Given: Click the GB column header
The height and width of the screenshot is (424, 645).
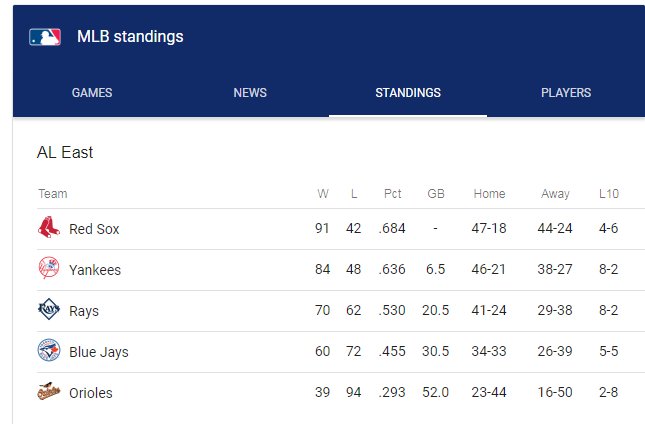Looking at the screenshot, I should coord(436,194).
